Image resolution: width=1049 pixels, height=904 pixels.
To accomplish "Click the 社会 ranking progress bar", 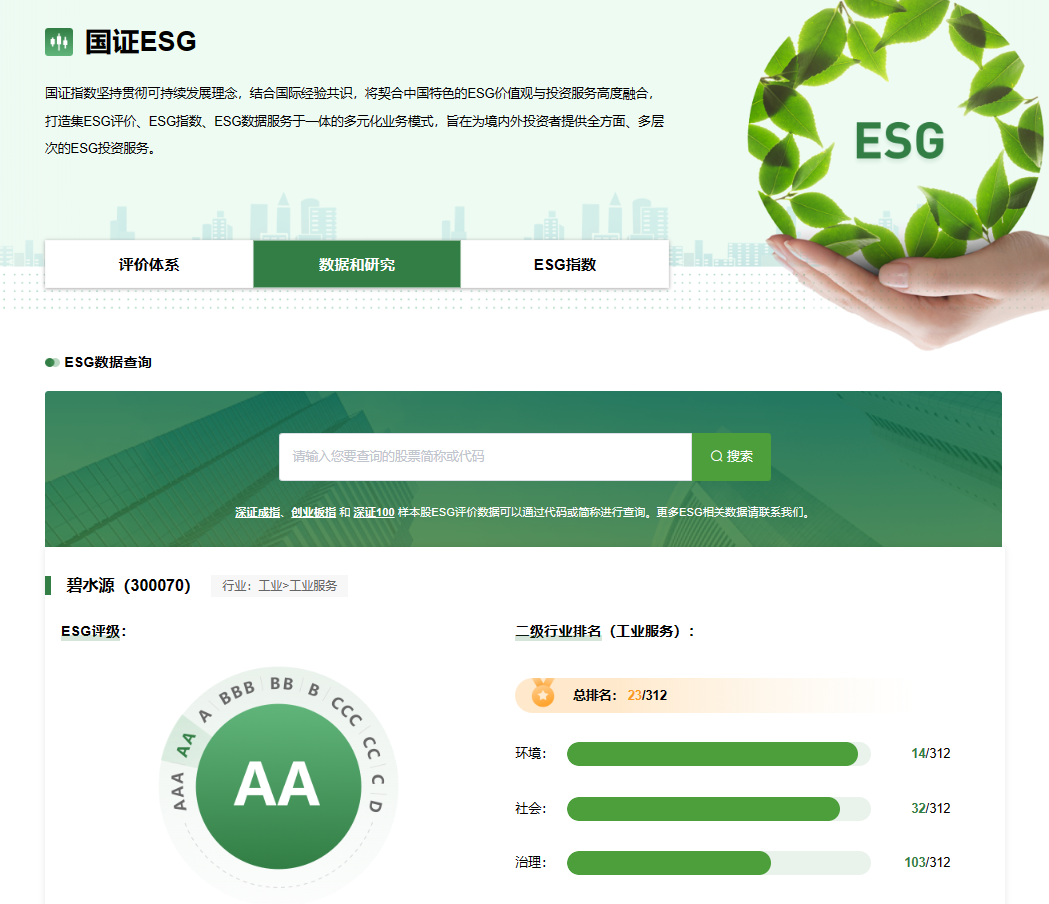I will (x=719, y=808).
